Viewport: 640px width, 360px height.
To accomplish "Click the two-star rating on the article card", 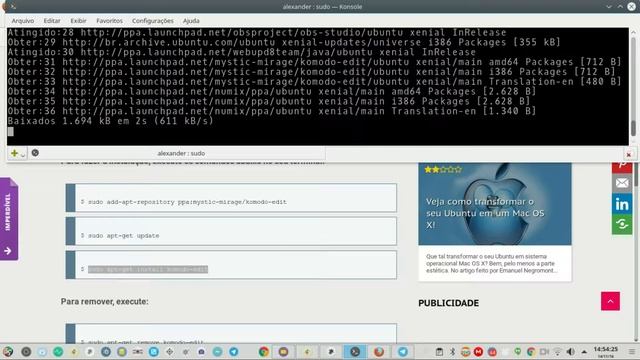I will (443, 169).
